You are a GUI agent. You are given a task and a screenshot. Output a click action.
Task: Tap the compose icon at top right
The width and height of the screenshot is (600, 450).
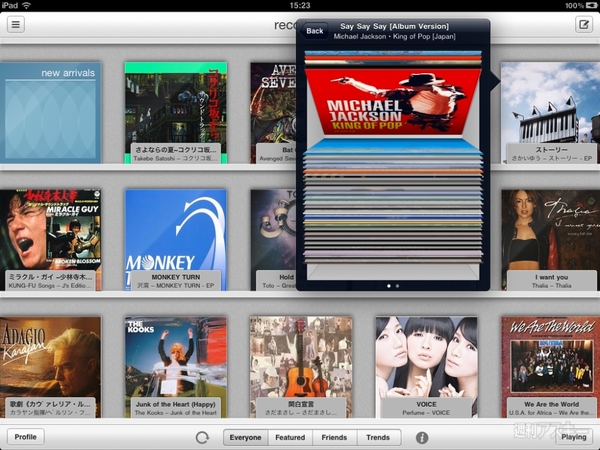click(x=584, y=24)
